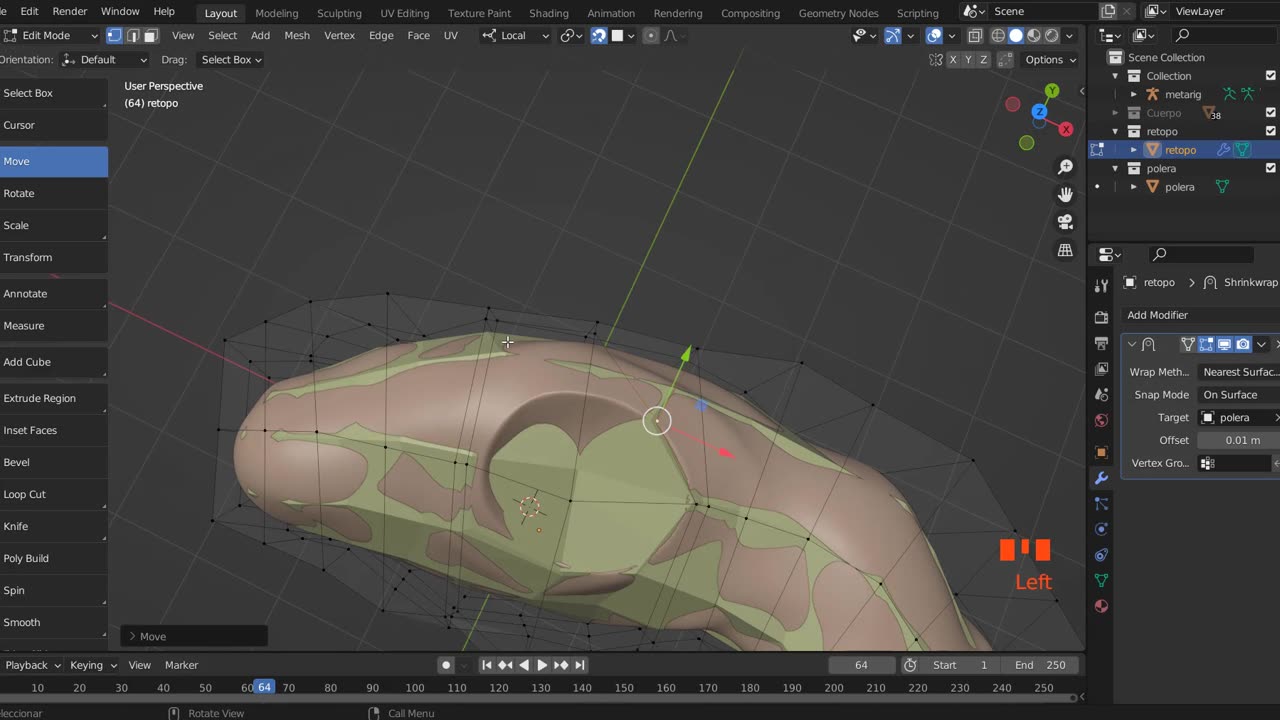Collapse the Shrinkwrap modifier panel
Viewport: 1280px width, 720px height.
[1132, 344]
